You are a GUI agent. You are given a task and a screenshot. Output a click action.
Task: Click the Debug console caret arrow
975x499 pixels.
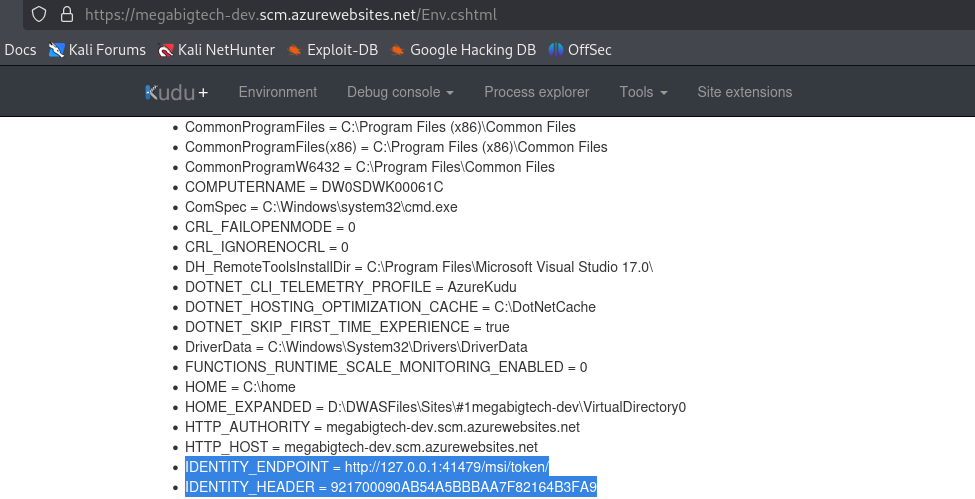[450, 93]
